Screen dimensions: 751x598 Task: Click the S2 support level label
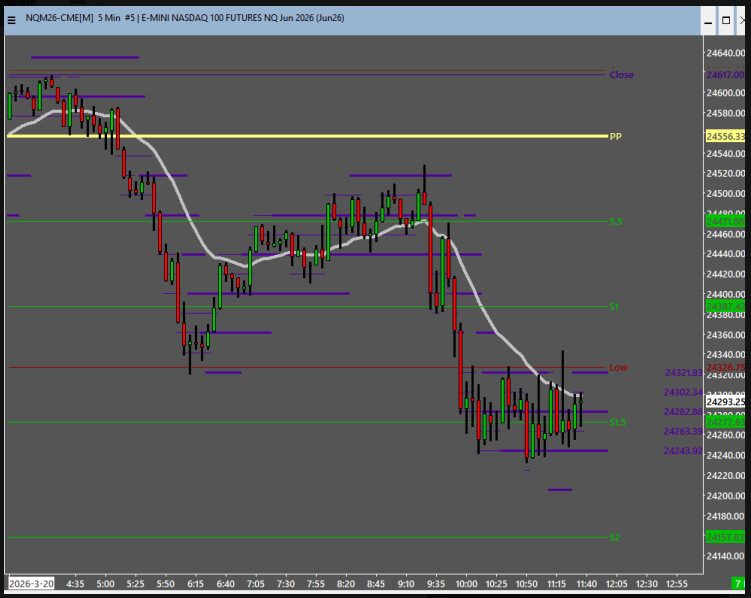point(614,537)
